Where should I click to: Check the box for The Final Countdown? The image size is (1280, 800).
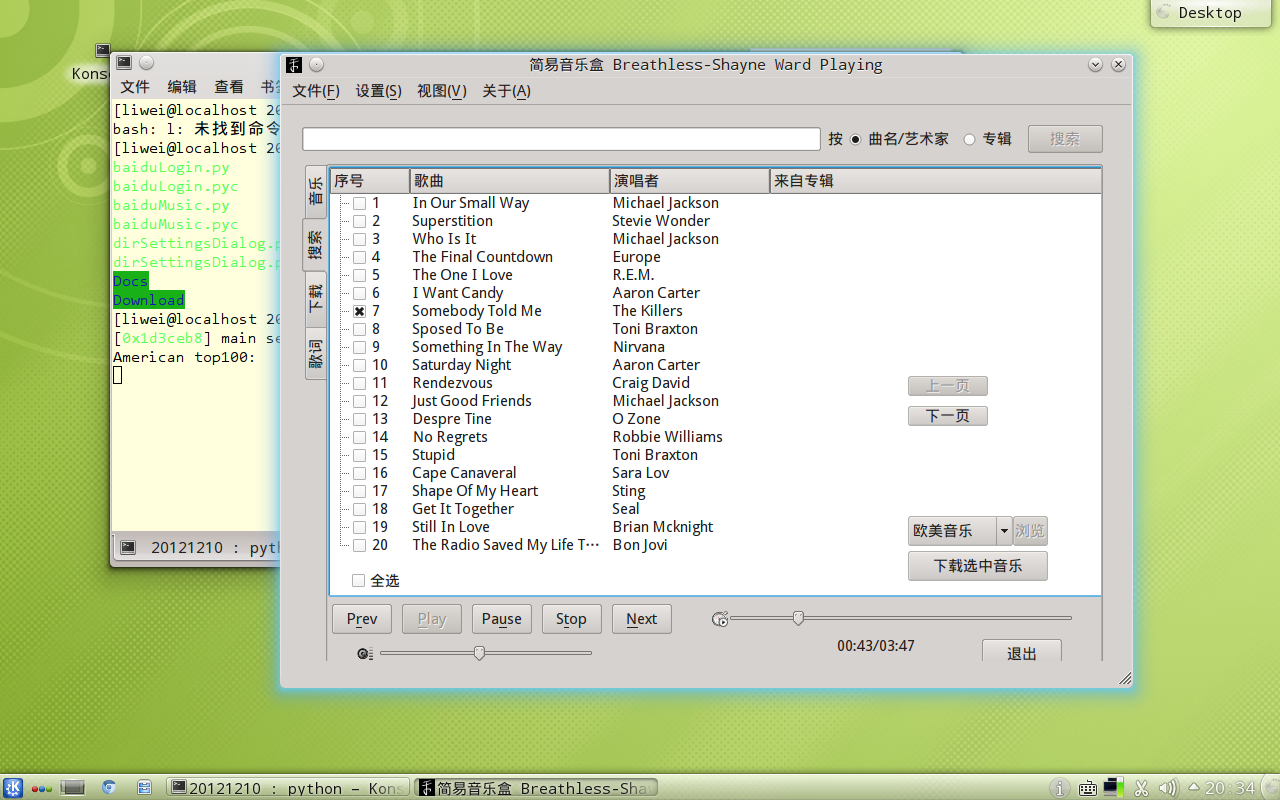pos(359,257)
